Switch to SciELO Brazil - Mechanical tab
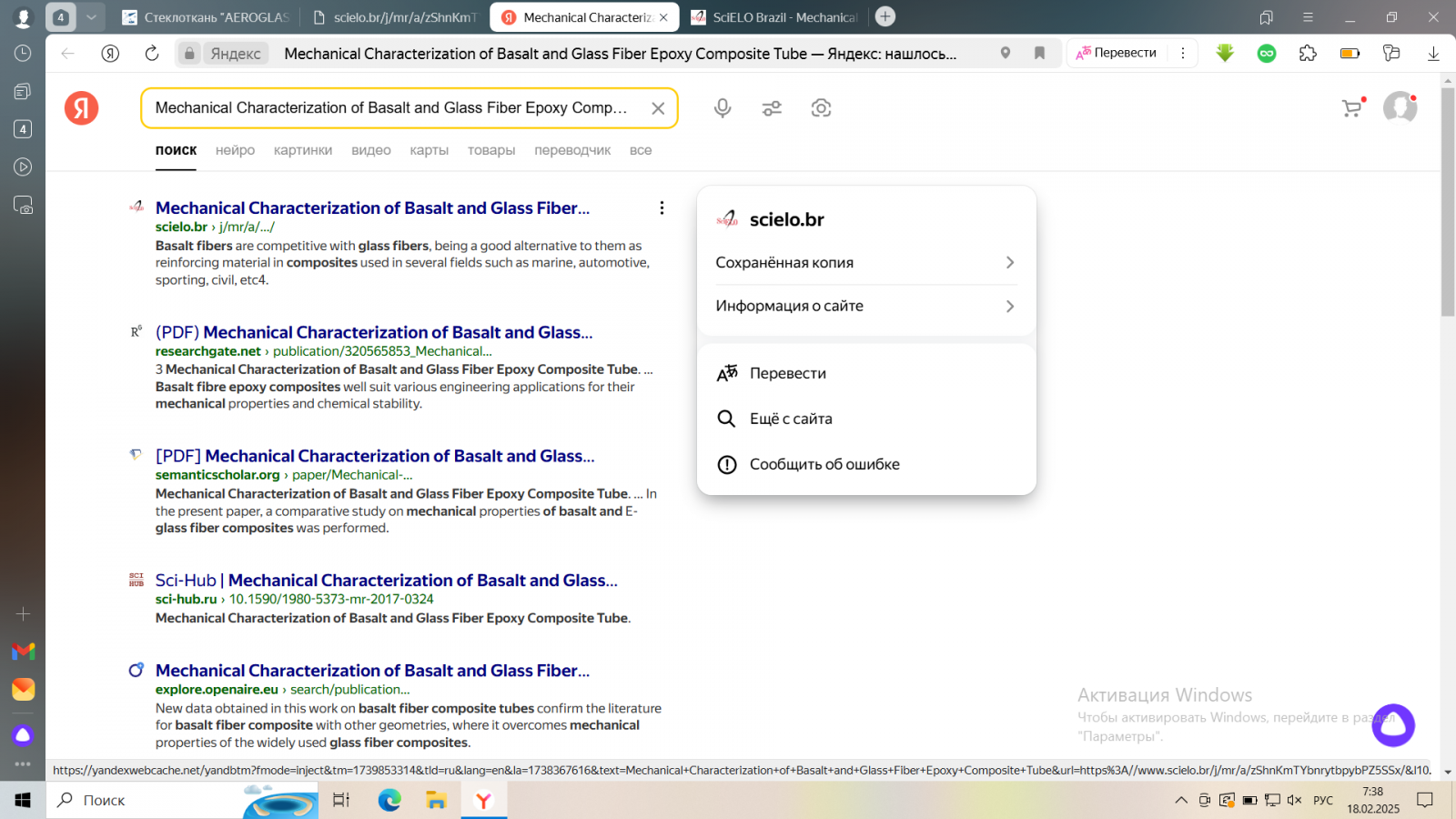This screenshot has height=819, width=1456. 774,17
